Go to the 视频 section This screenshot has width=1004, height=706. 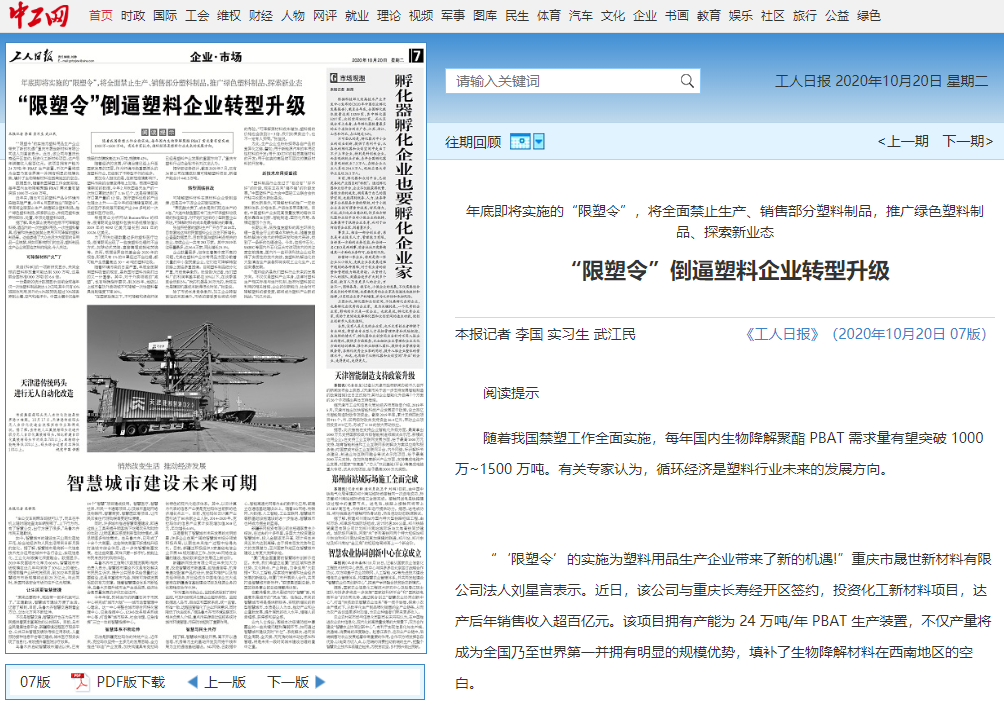(x=421, y=15)
